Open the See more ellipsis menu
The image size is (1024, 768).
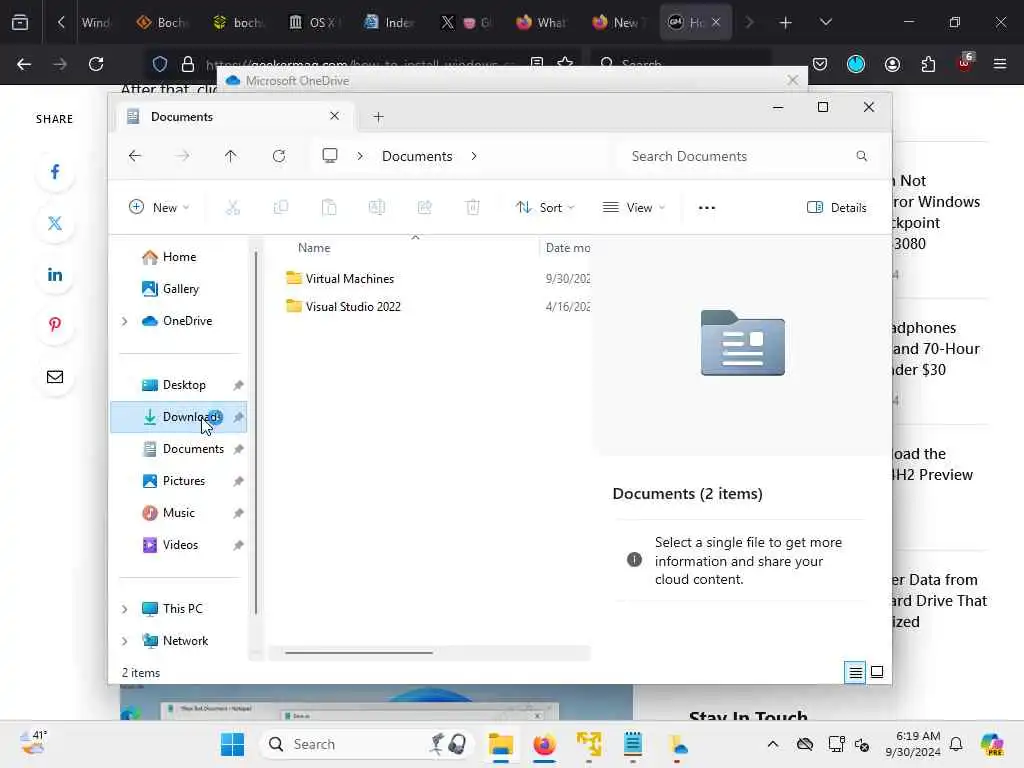pos(707,208)
